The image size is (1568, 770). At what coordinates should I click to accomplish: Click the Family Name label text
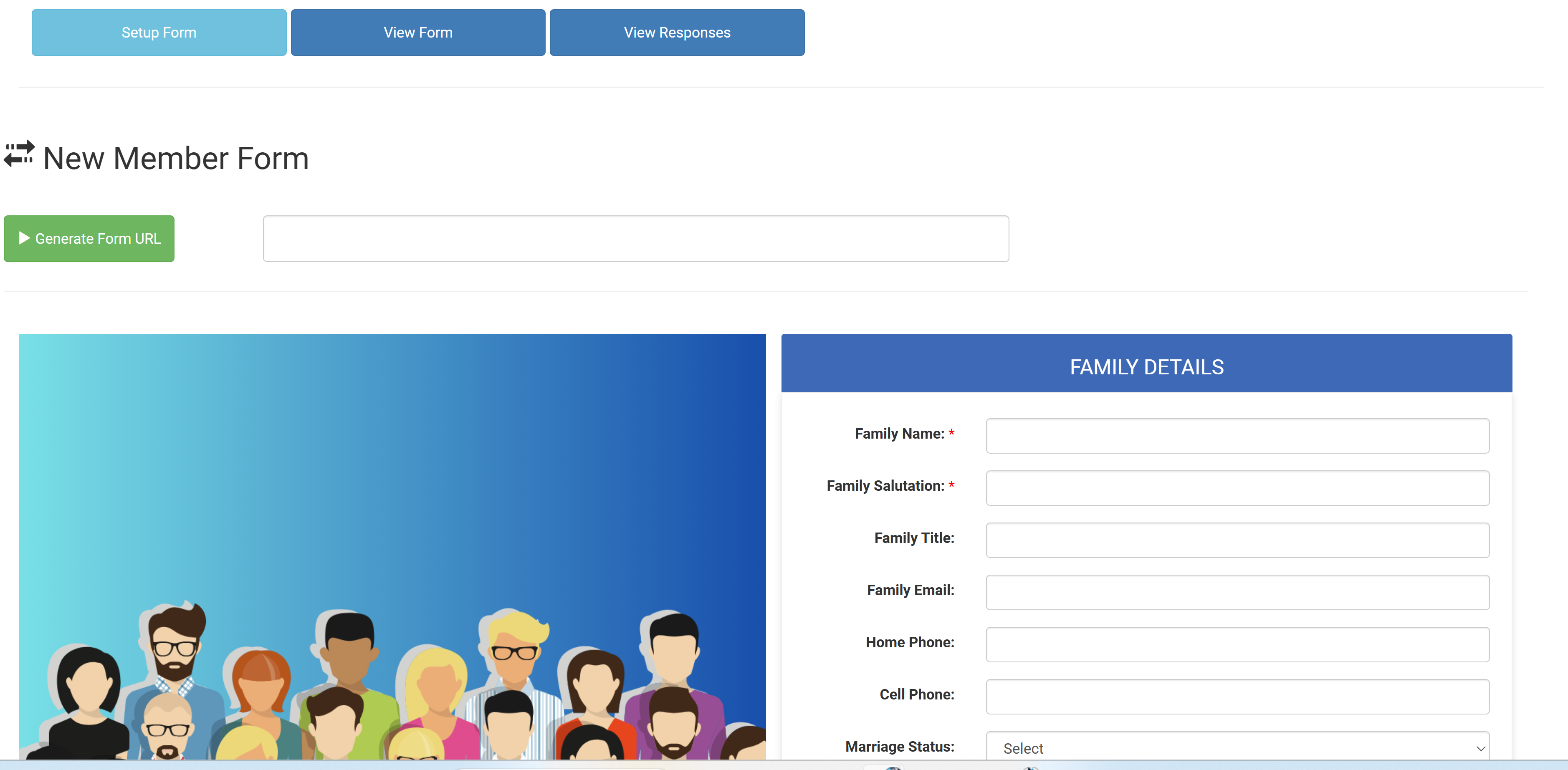899,434
